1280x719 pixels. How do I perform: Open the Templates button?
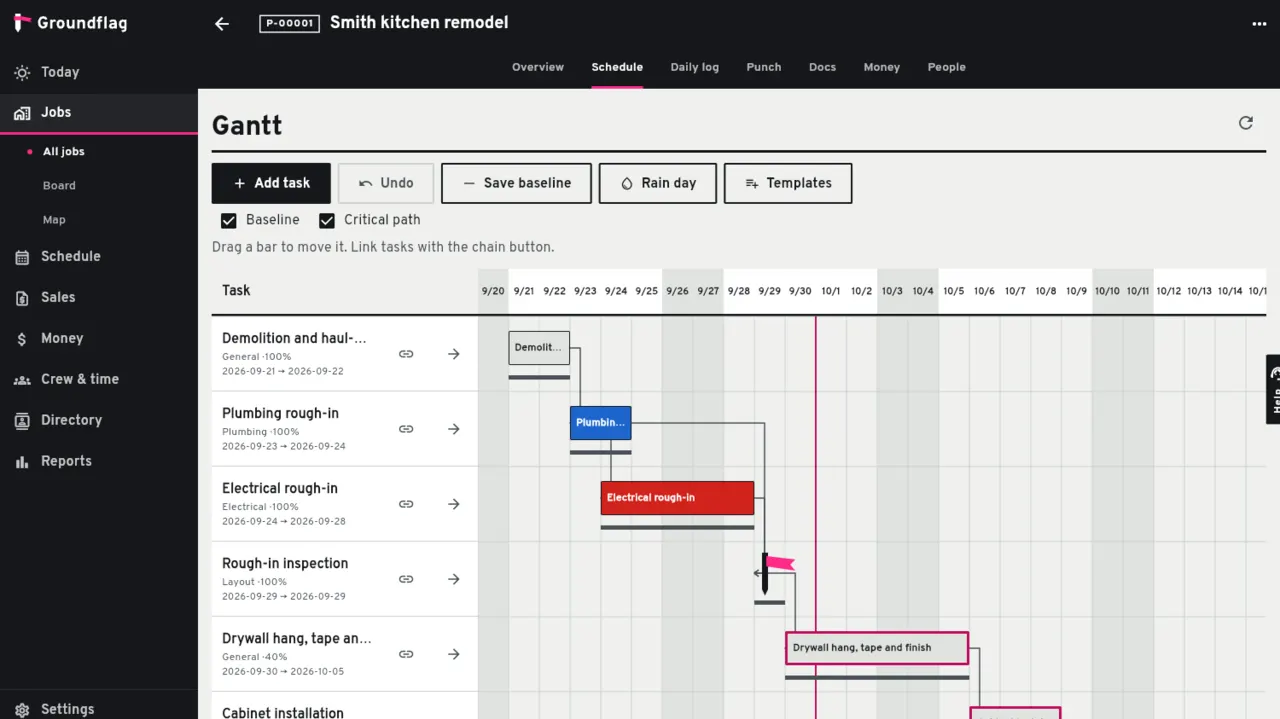point(788,183)
